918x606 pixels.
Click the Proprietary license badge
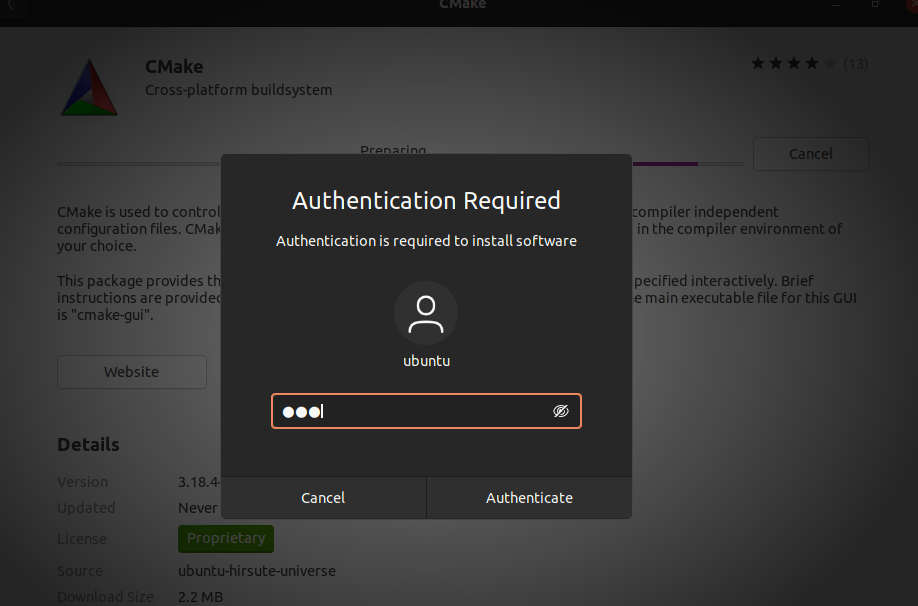[x=226, y=538]
